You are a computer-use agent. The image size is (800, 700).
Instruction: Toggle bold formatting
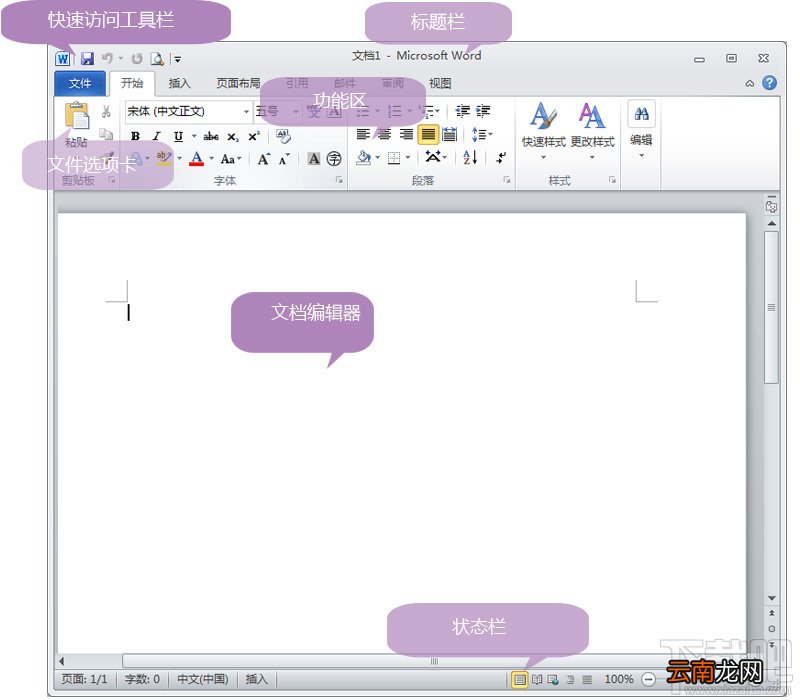(135, 136)
